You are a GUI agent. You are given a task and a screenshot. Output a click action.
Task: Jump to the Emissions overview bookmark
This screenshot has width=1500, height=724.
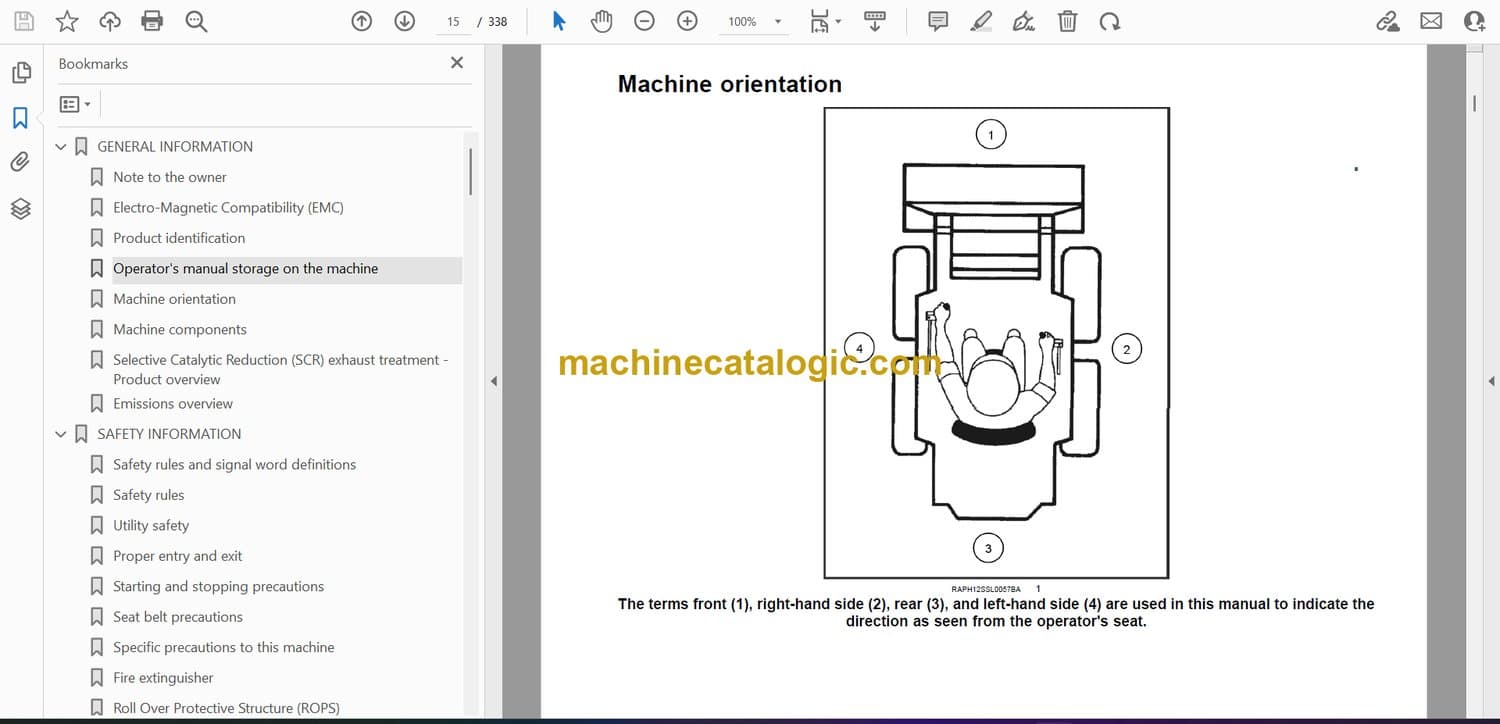coord(172,404)
